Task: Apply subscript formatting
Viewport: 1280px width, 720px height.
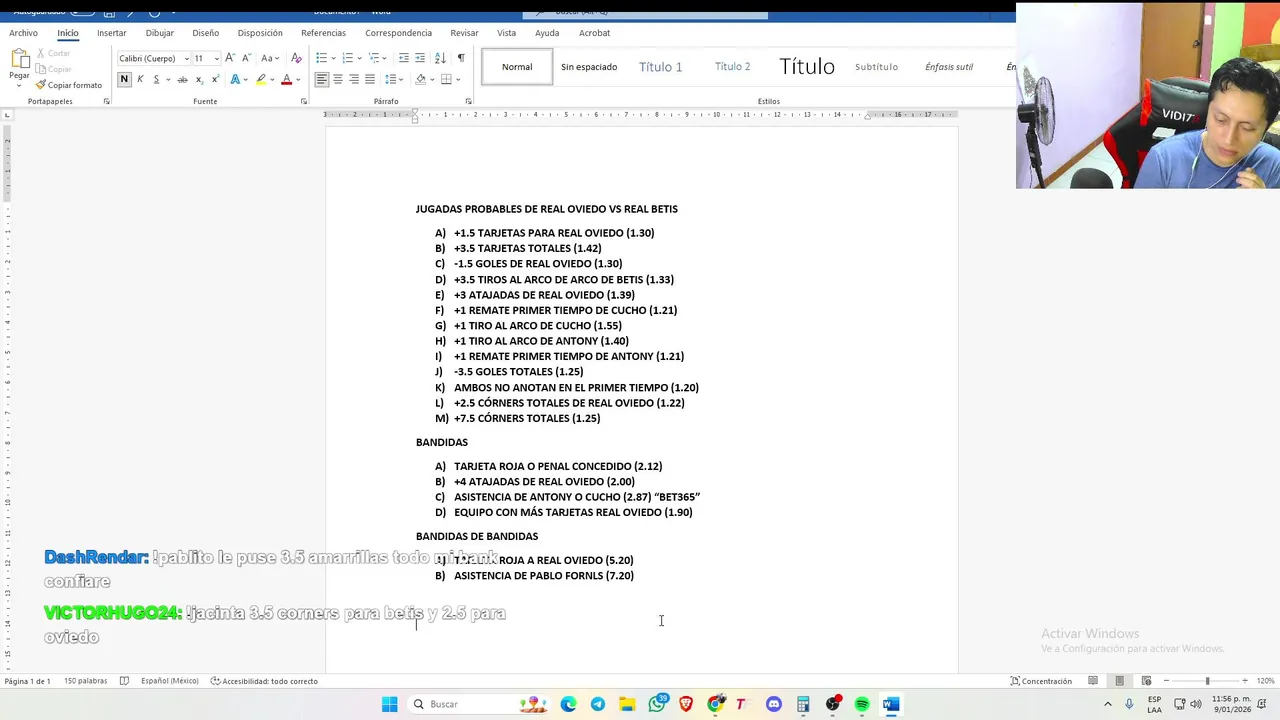Action: 199,79
